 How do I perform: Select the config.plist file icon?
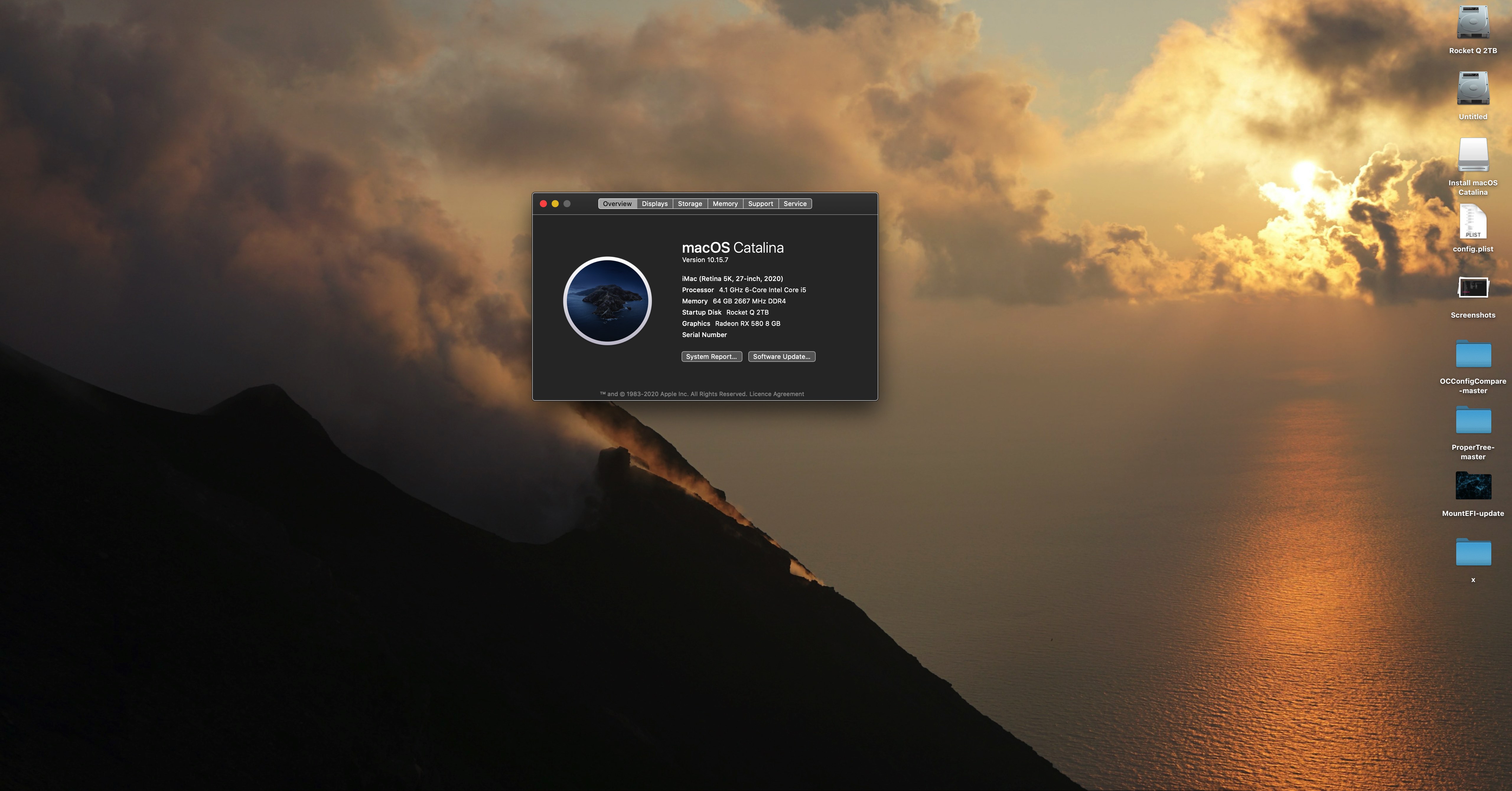point(1473,222)
